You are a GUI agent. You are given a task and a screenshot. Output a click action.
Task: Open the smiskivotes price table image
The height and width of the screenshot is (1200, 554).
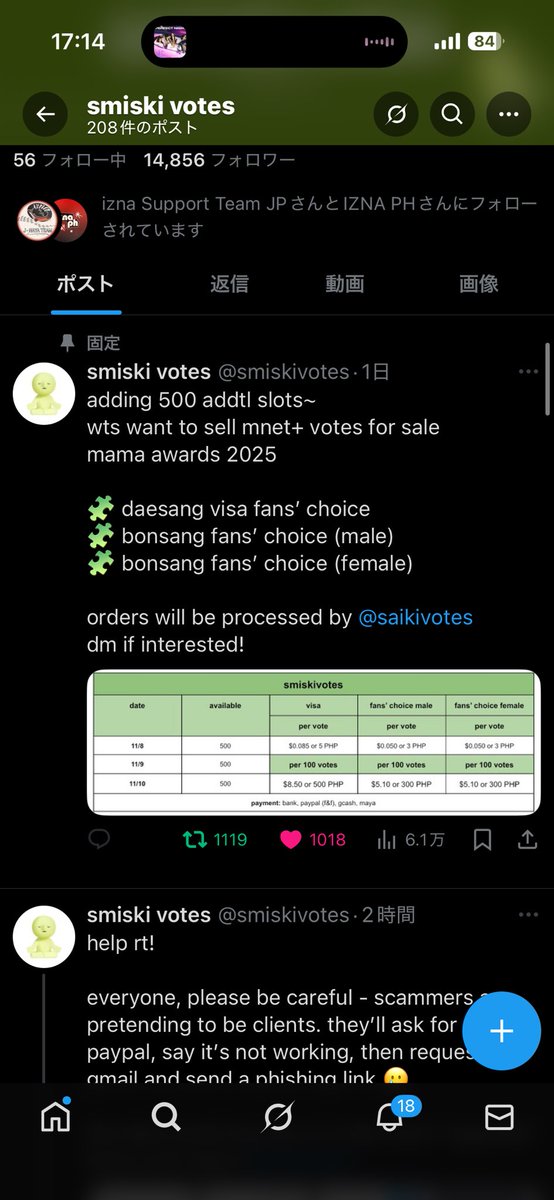(314, 743)
